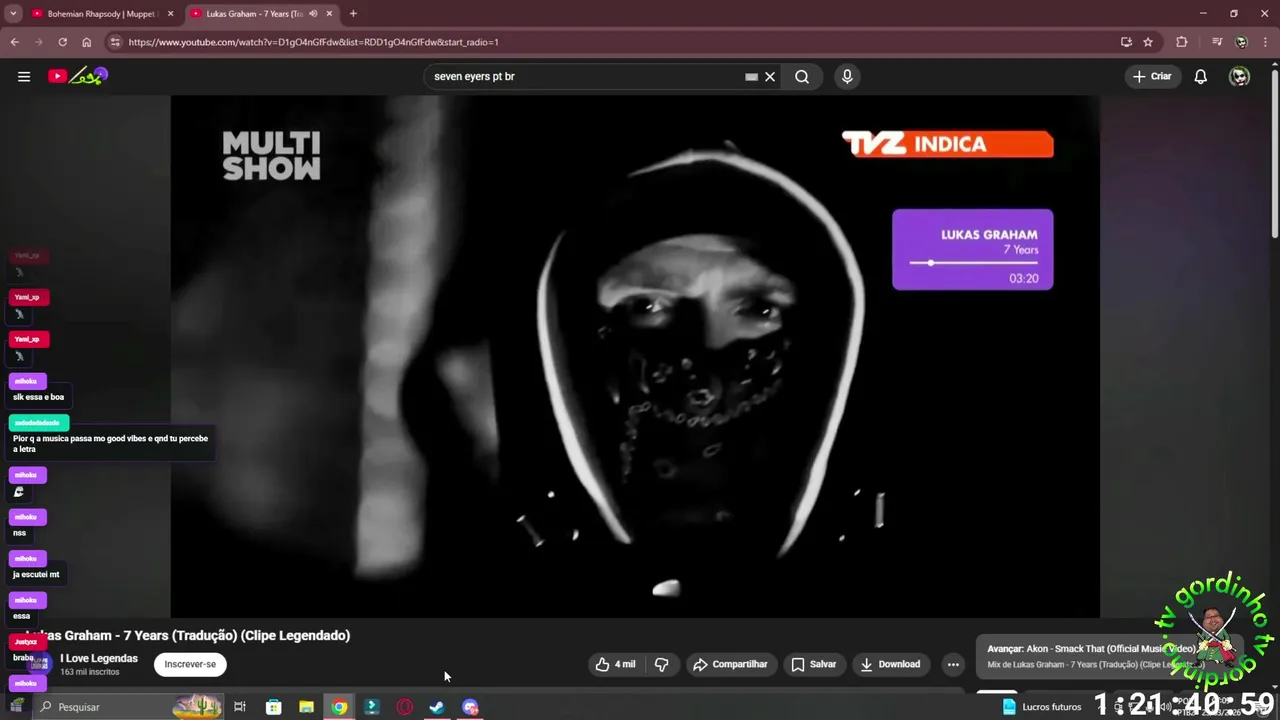
Task: Click the browser address bar URL
Action: (313, 42)
